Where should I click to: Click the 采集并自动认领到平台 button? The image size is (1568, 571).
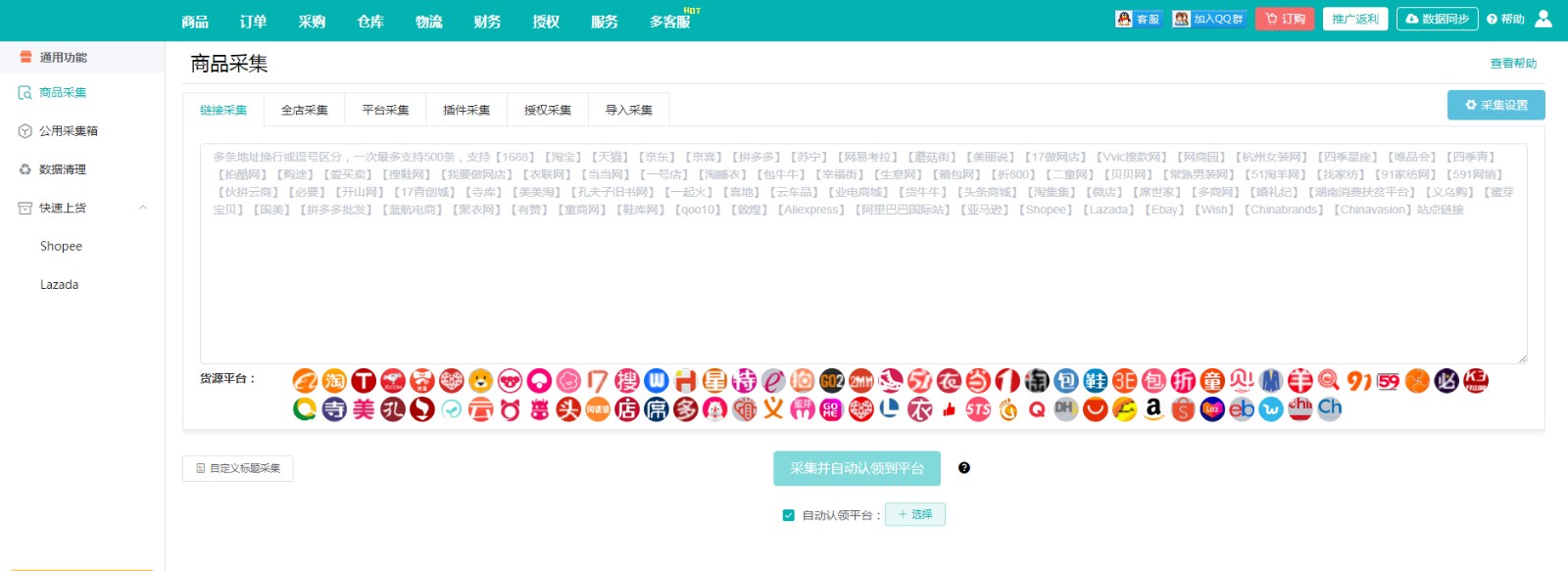coord(857,468)
